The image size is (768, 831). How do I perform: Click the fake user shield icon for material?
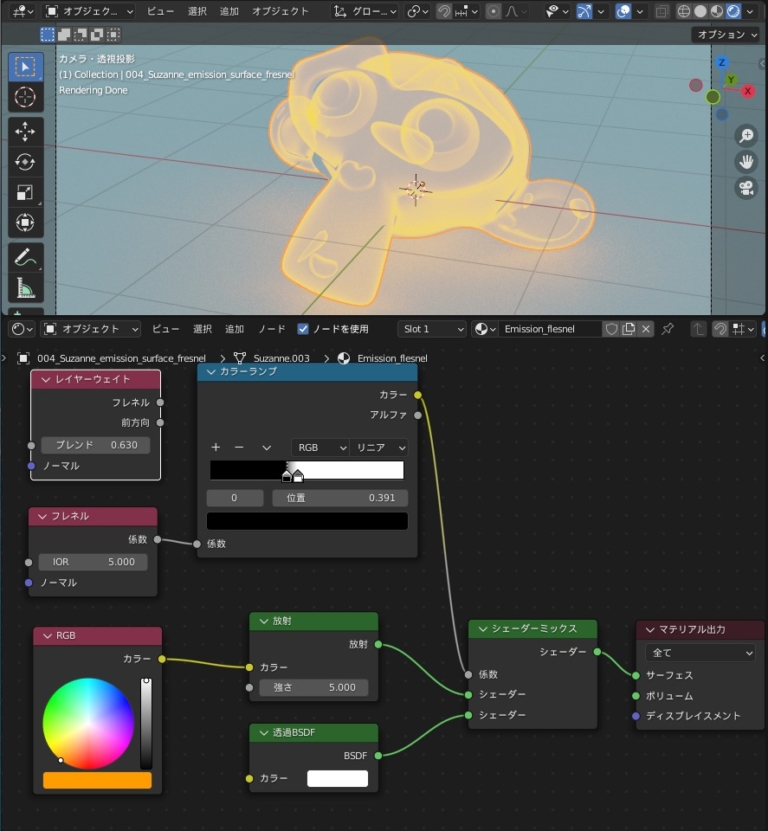611,329
